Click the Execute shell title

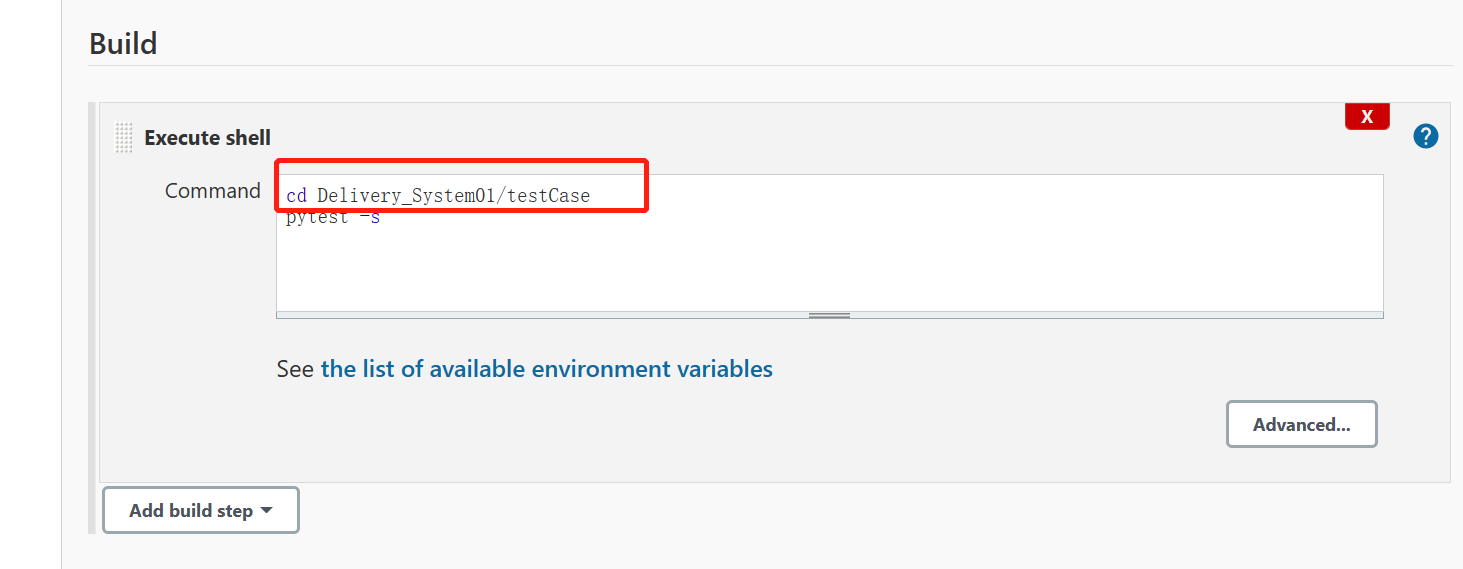click(207, 138)
